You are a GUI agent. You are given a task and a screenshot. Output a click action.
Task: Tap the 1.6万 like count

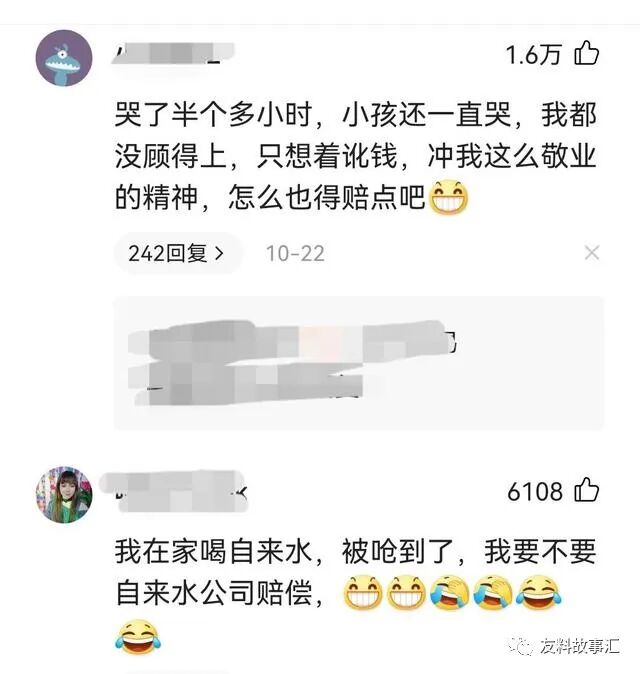tap(533, 55)
